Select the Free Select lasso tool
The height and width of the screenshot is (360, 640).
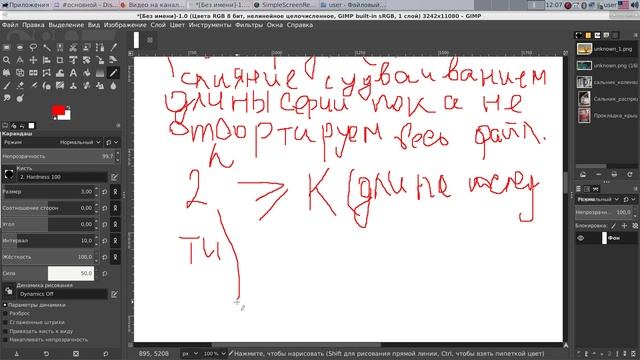coord(33,47)
